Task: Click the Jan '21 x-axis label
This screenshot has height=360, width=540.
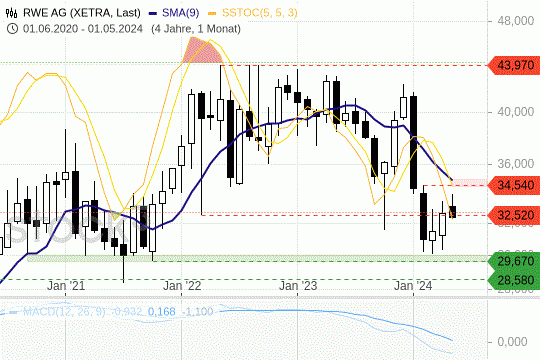Action: (66, 286)
